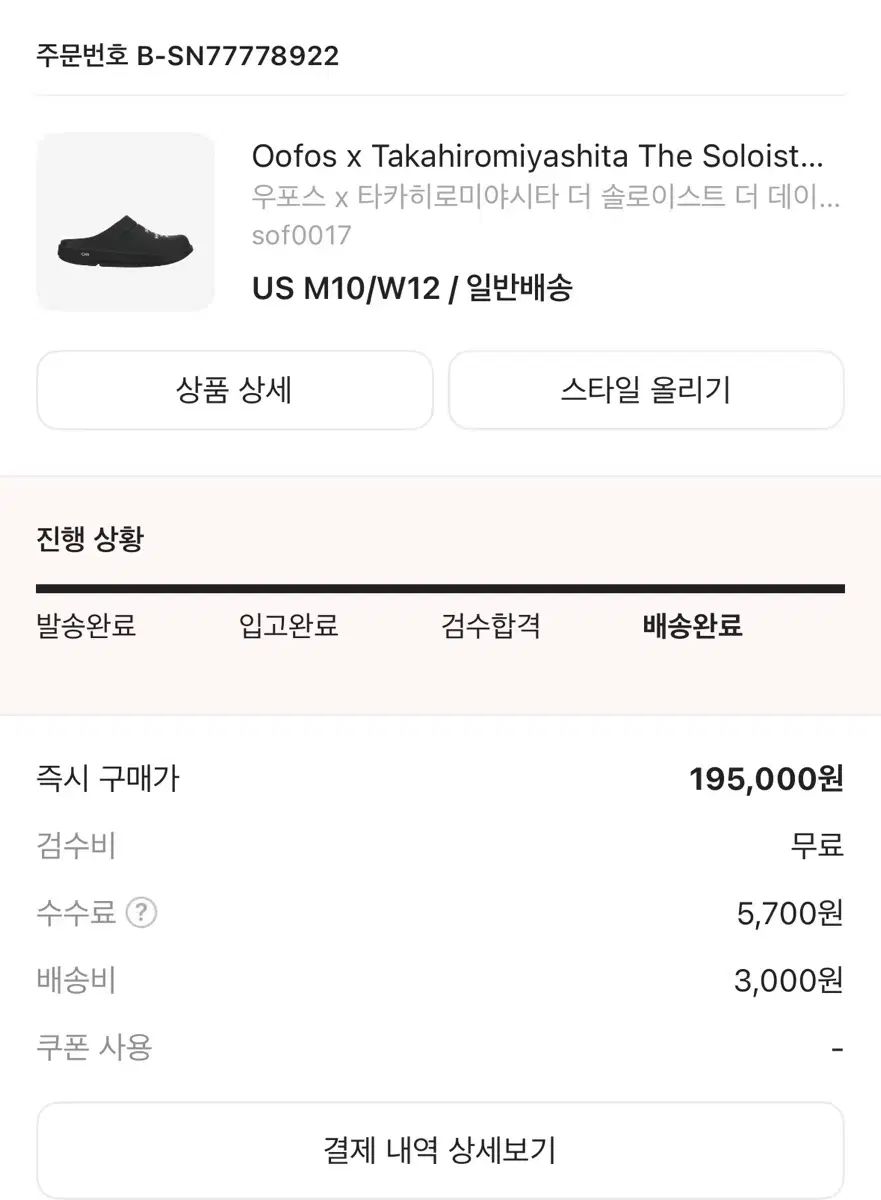Select the 입고완료 progress step
881x1200 pixels.
(x=288, y=627)
